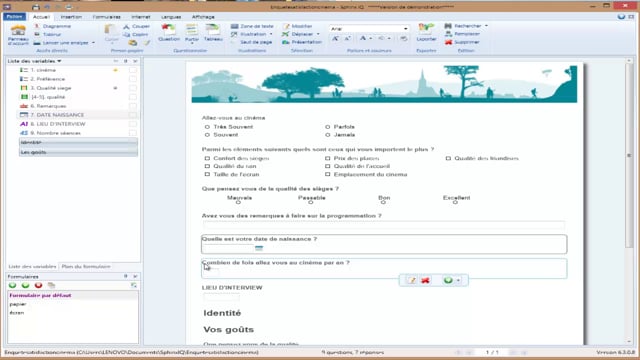The image size is (640, 360).
Task: Click the 'Vos goûts' section heading
Action: (x=229, y=330)
